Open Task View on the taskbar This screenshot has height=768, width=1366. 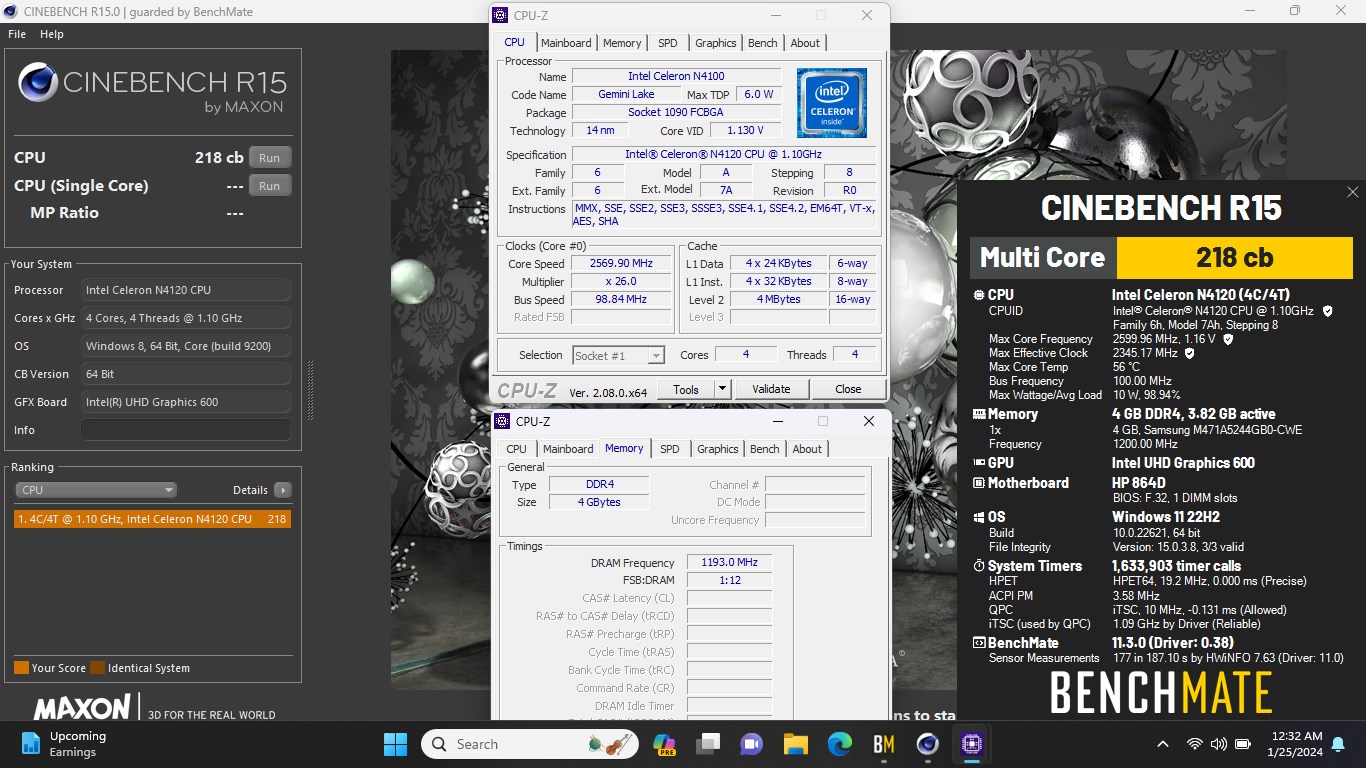coord(708,744)
